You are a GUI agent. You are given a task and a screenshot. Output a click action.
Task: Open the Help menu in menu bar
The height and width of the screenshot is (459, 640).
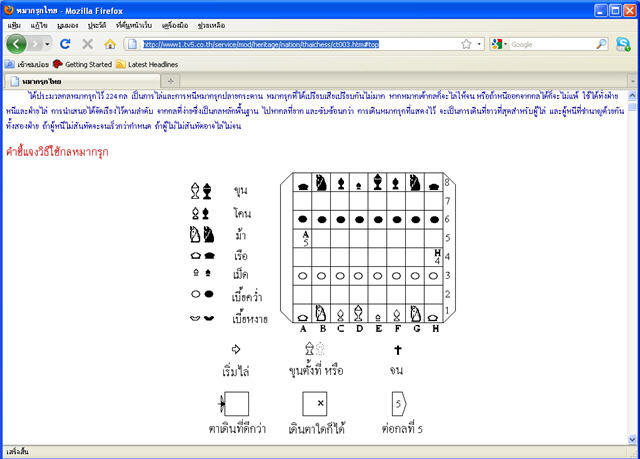[x=211, y=25]
